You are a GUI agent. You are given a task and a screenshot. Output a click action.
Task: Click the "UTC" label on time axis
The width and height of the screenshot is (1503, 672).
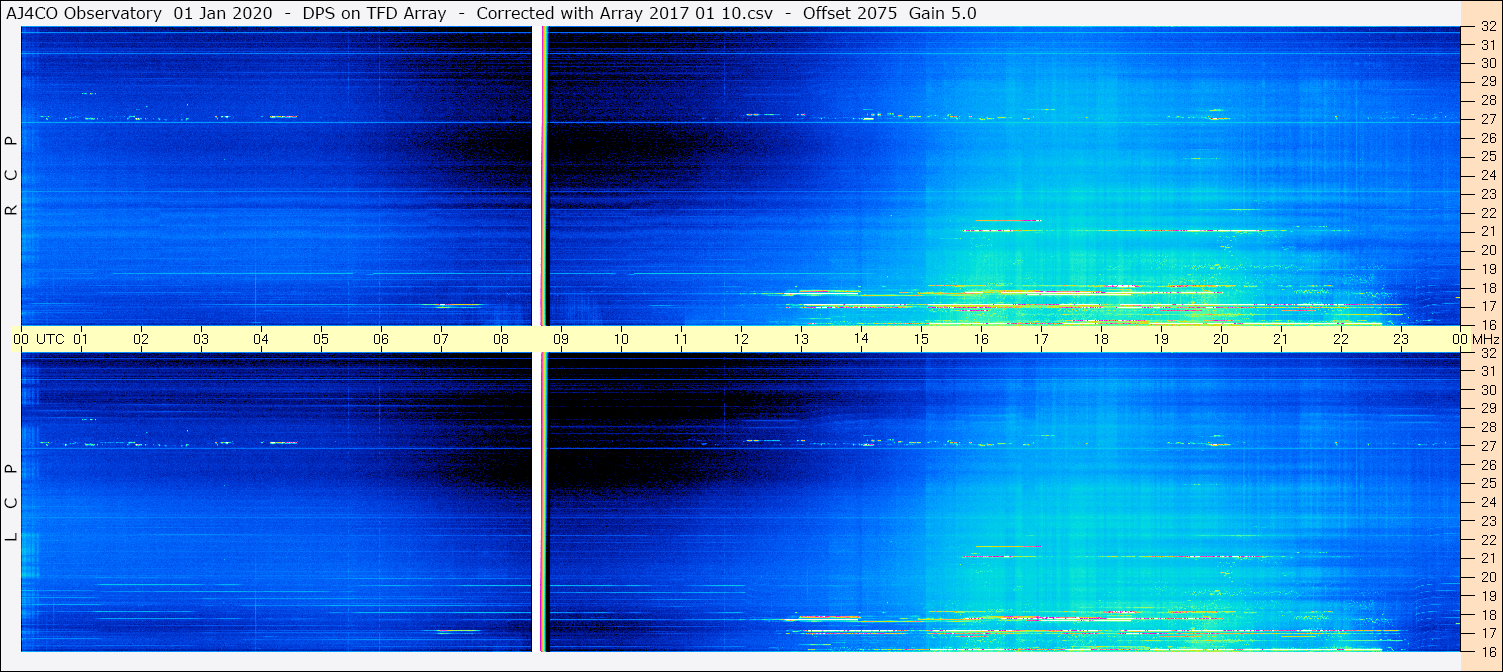point(50,339)
